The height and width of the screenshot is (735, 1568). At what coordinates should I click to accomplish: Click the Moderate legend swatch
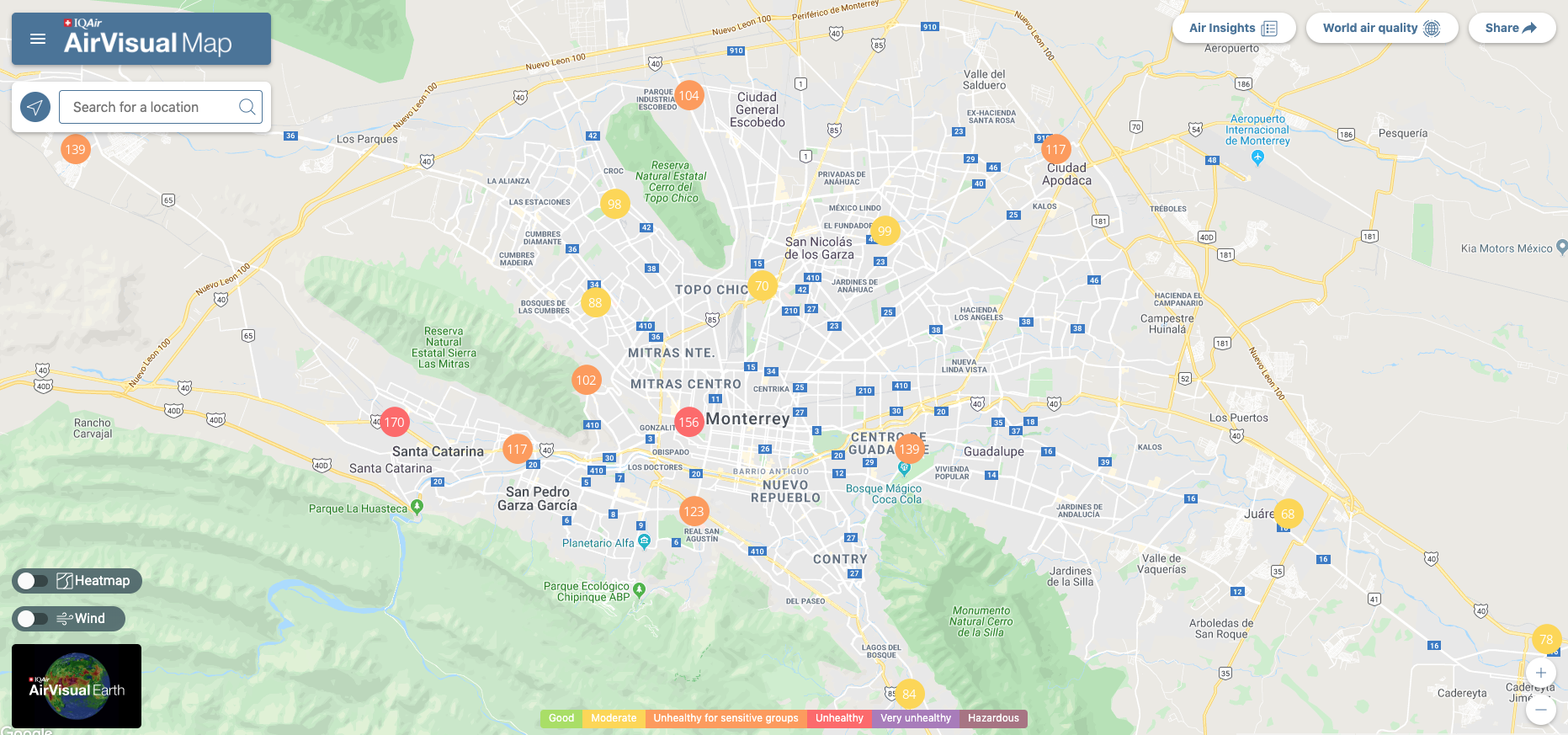click(614, 718)
